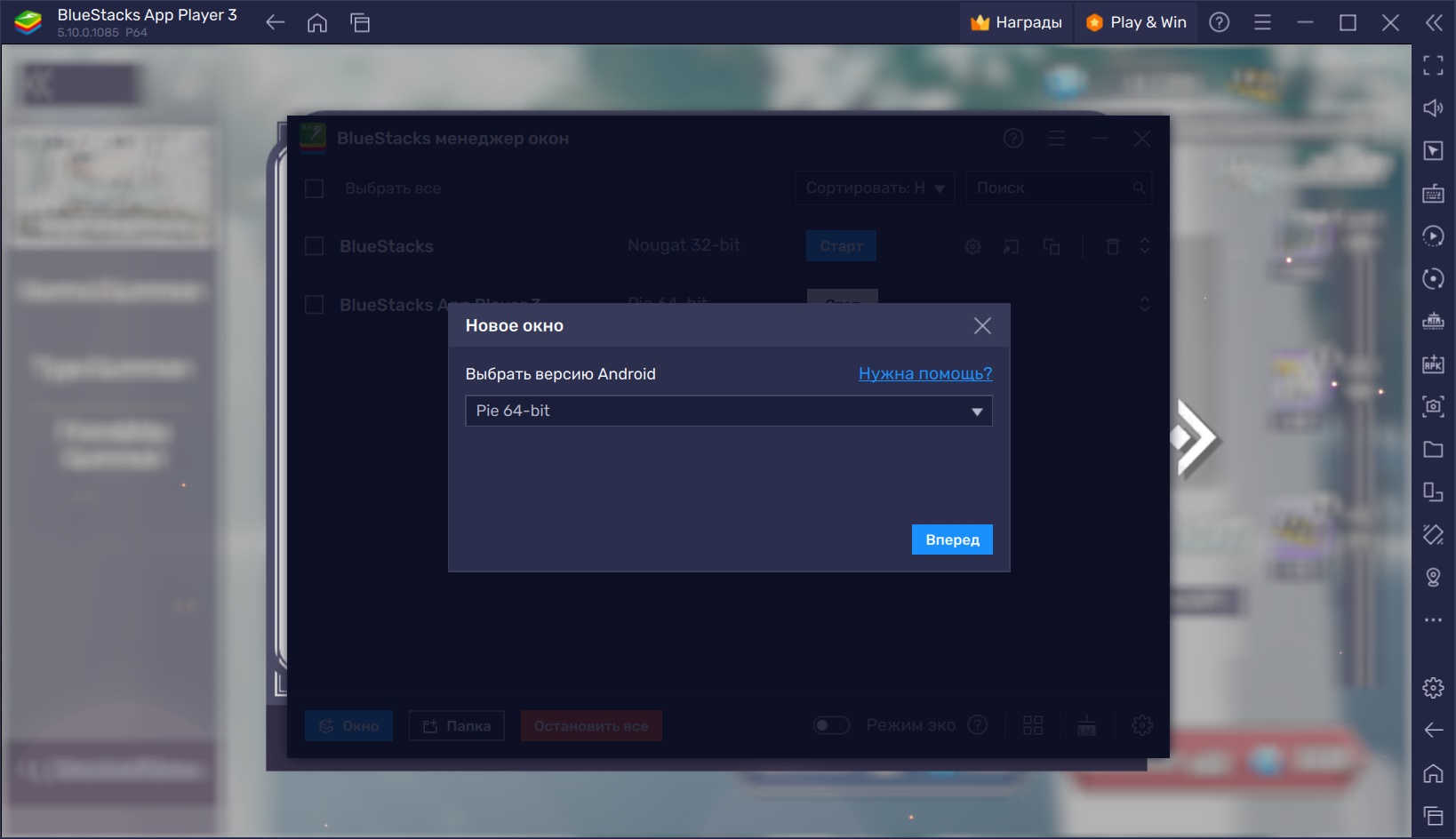The image size is (1456, 839).
Task: Click help icon next to Режим эко
Action: [978, 725]
